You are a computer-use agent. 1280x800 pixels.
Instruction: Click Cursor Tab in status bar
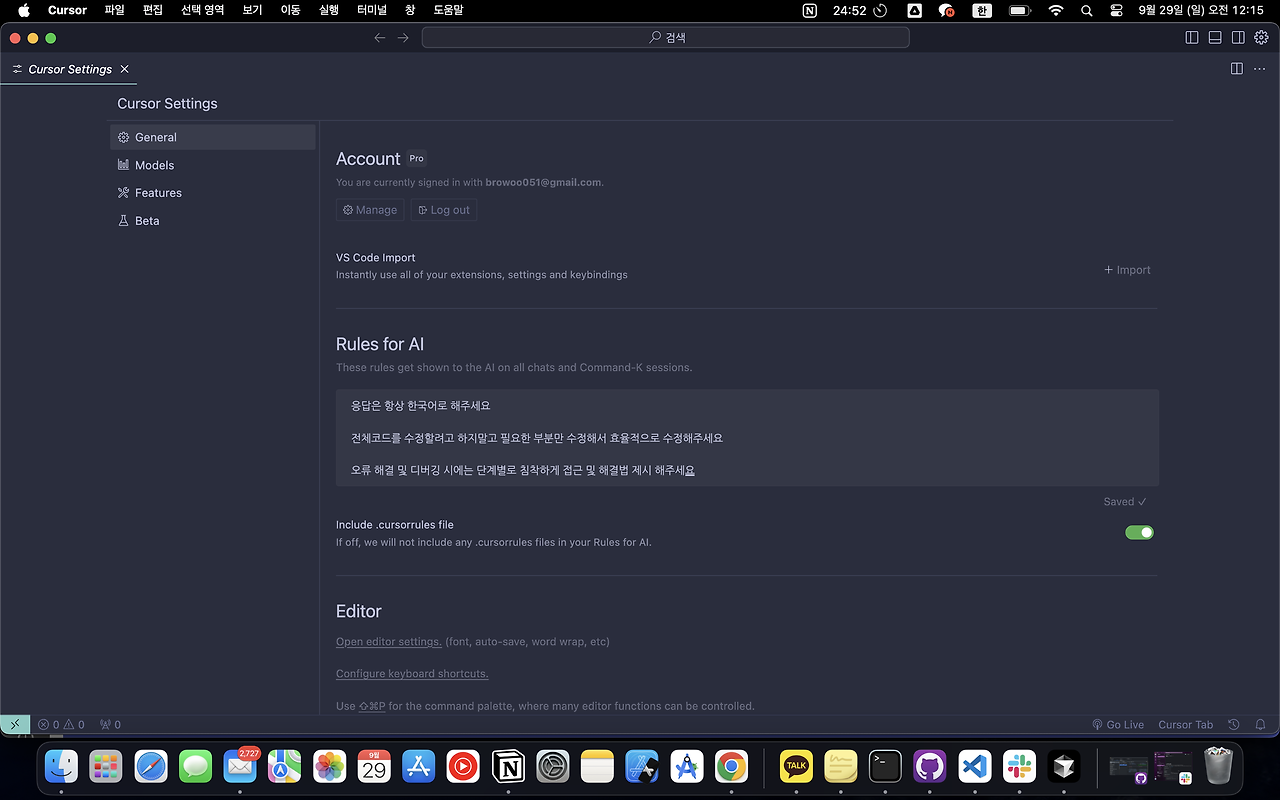coord(1185,724)
